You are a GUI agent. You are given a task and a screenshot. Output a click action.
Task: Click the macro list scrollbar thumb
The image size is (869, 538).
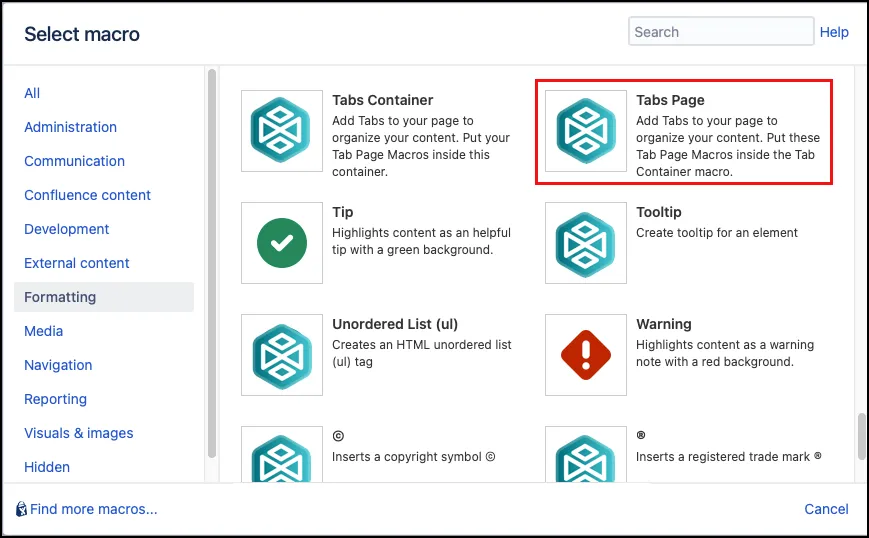point(861,436)
